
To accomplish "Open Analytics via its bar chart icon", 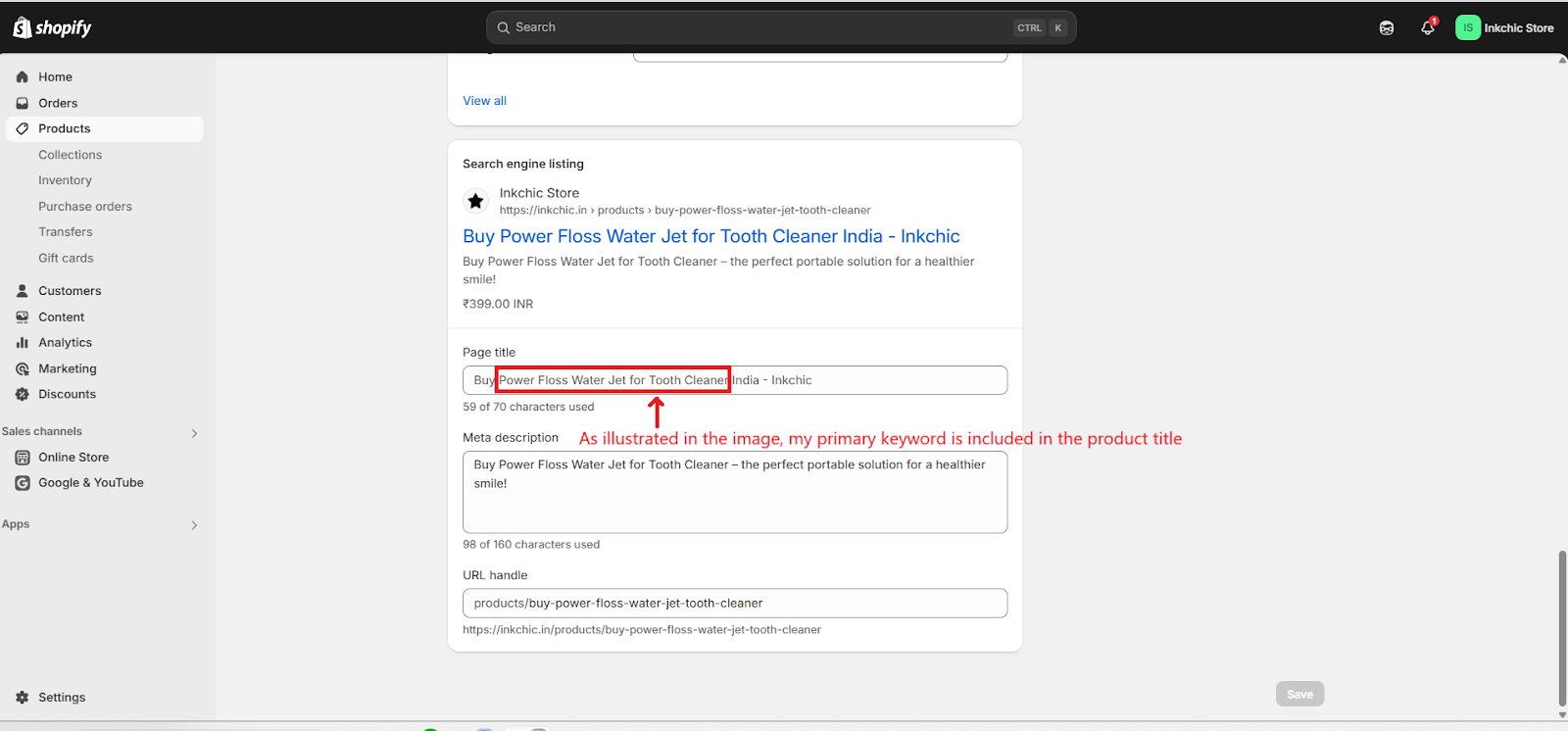I will click(x=23, y=343).
